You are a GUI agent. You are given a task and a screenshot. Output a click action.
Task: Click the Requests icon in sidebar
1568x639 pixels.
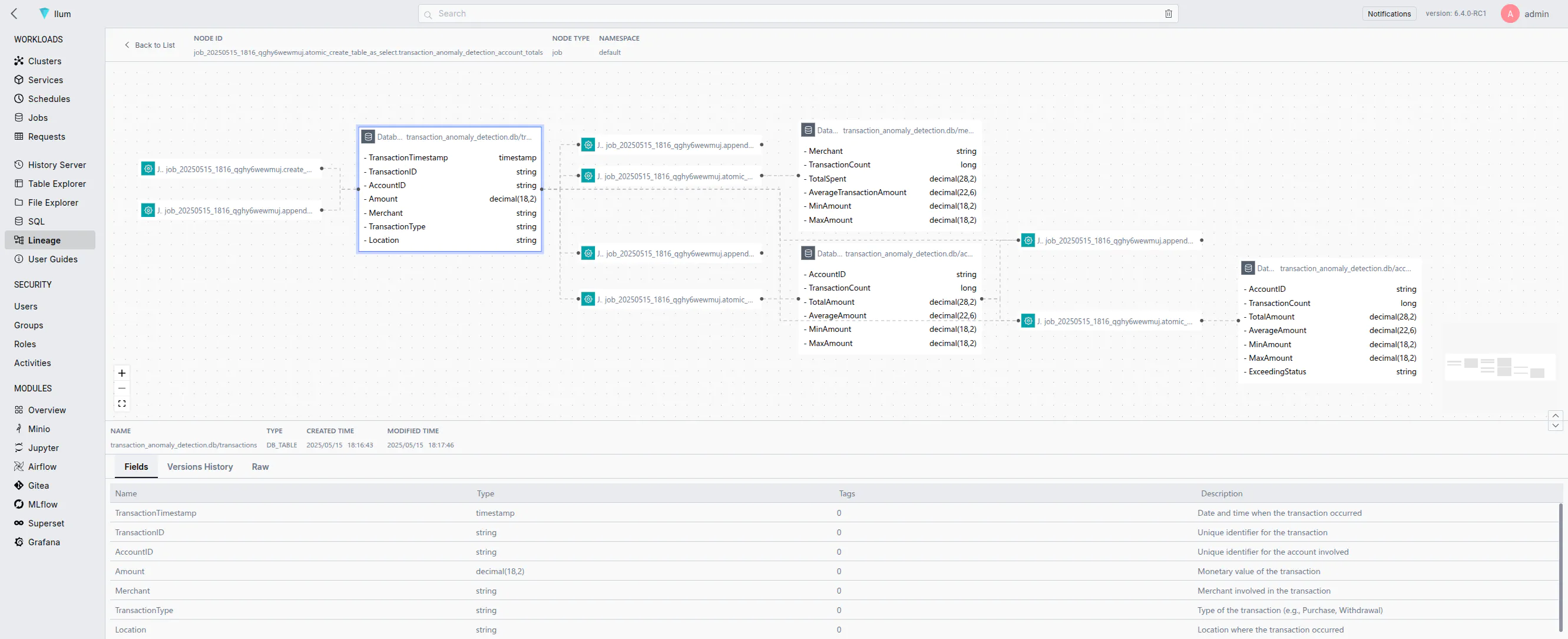(19, 136)
